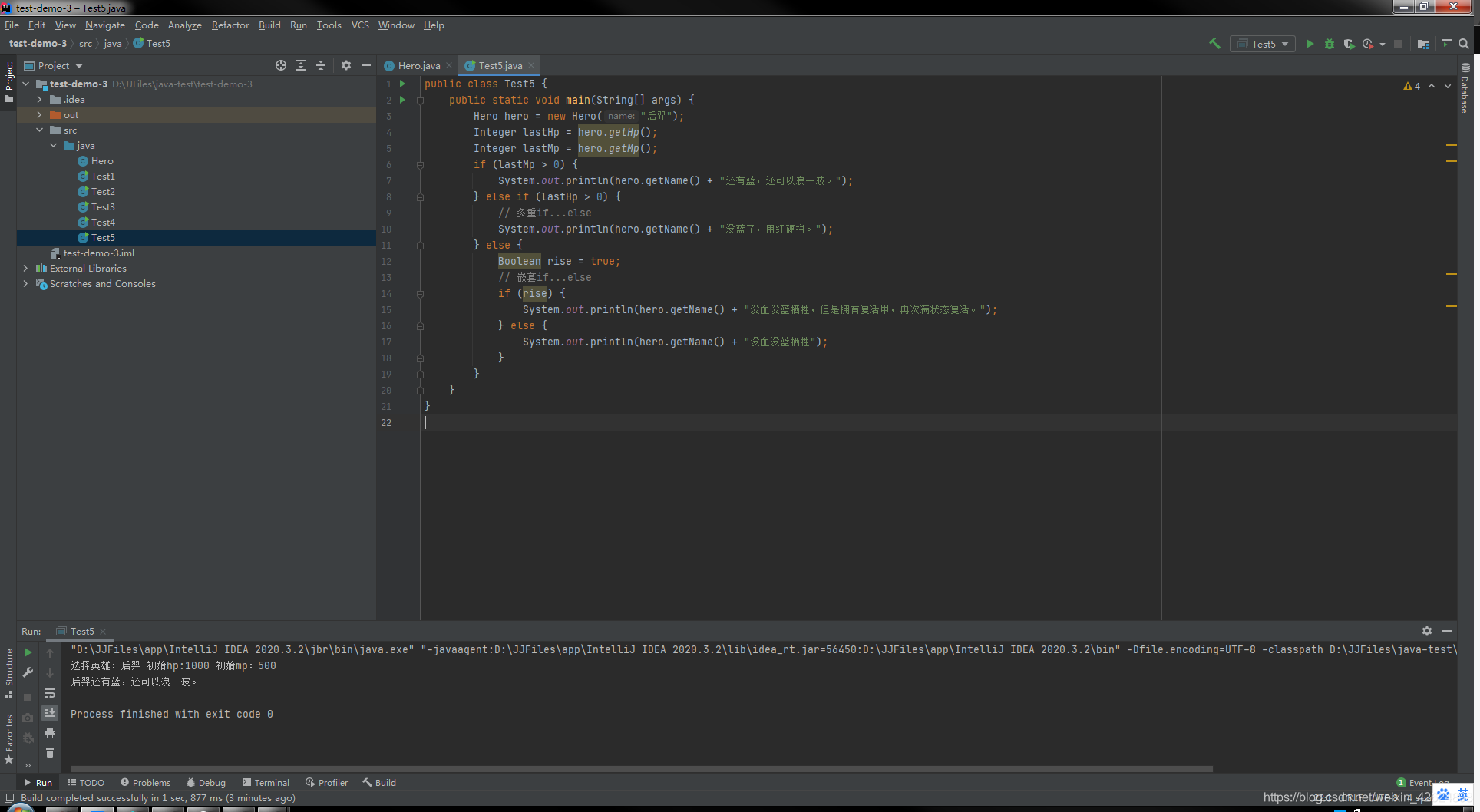1480x812 pixels.
Task: Click the Run console horizontal scrollbar
Action: point(642,768)
